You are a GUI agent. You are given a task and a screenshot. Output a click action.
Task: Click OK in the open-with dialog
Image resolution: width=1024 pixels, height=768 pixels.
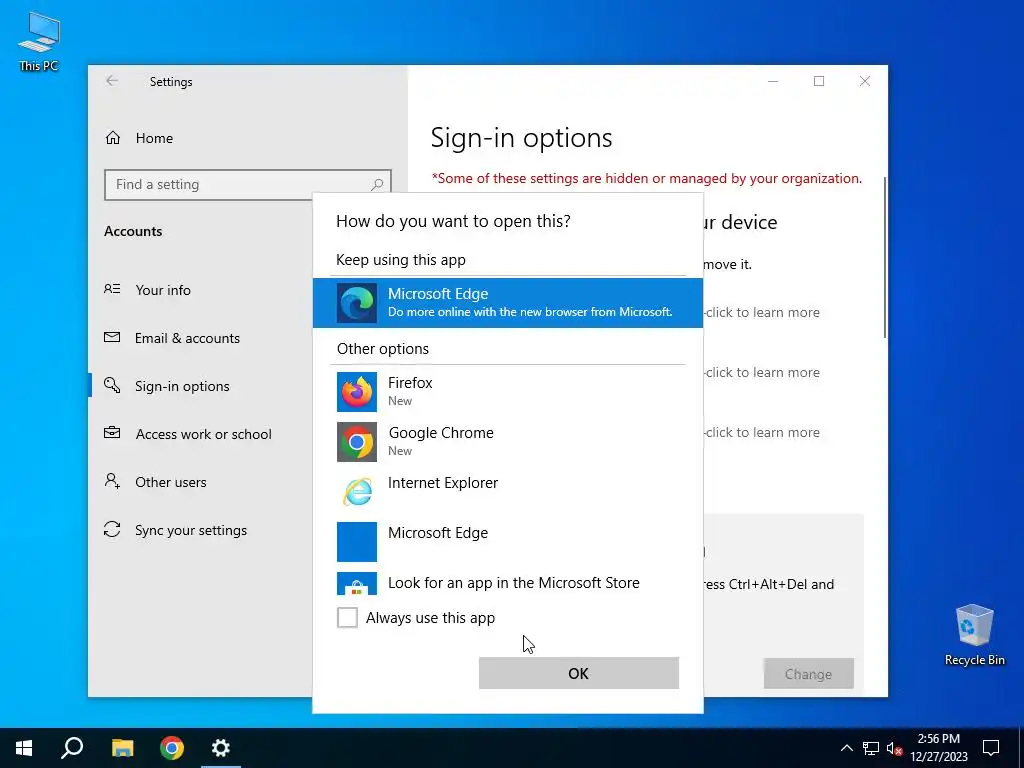pyautogui.click(x=579, y=673)
